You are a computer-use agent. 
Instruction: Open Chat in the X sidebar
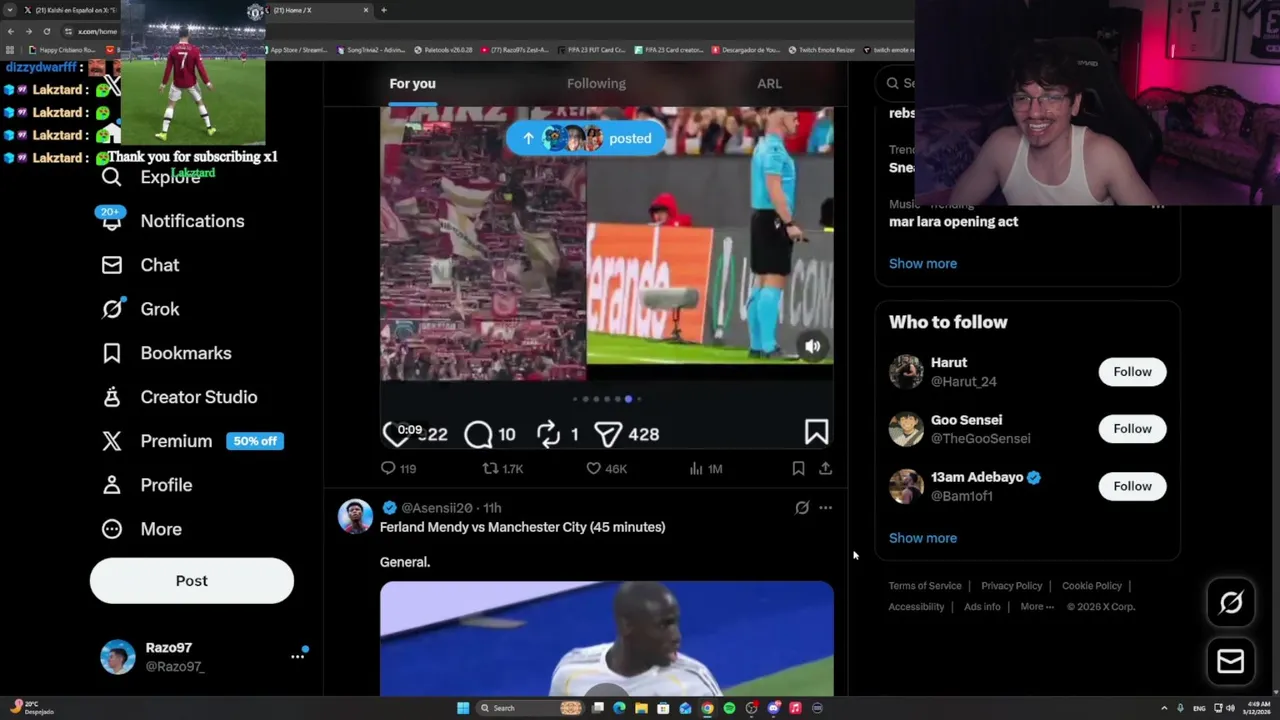point(140,265)
